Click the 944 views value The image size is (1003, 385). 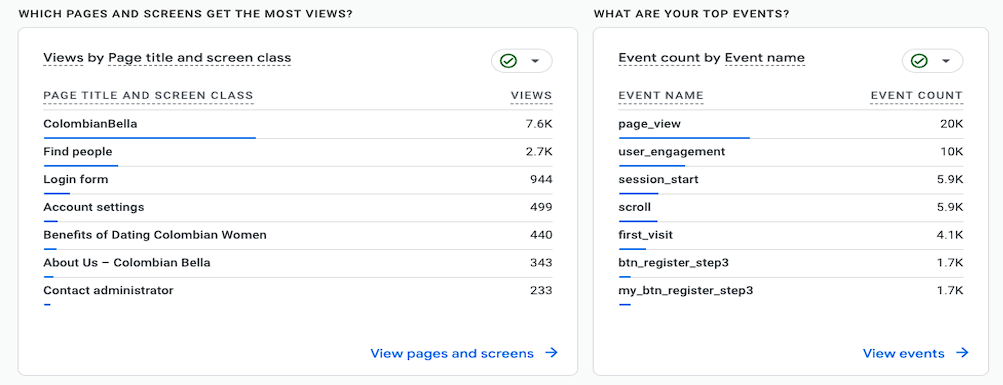tap(541, 180)
